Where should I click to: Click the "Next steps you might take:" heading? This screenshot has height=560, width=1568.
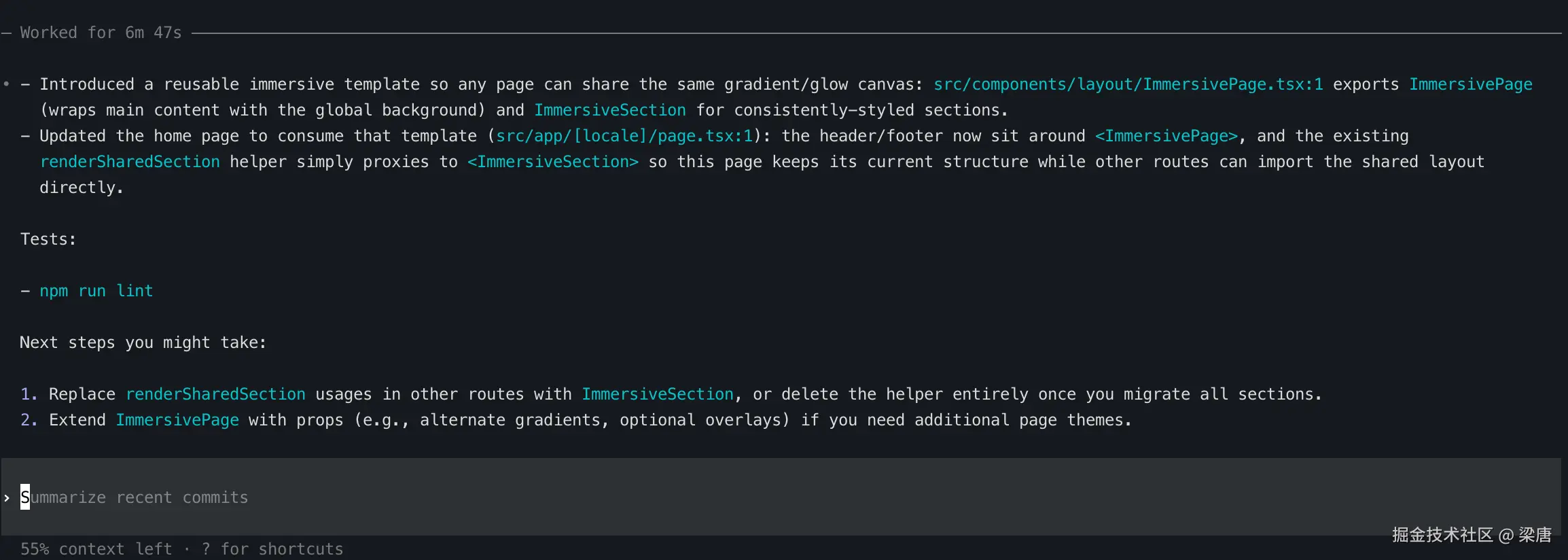[x=143, y=343]
